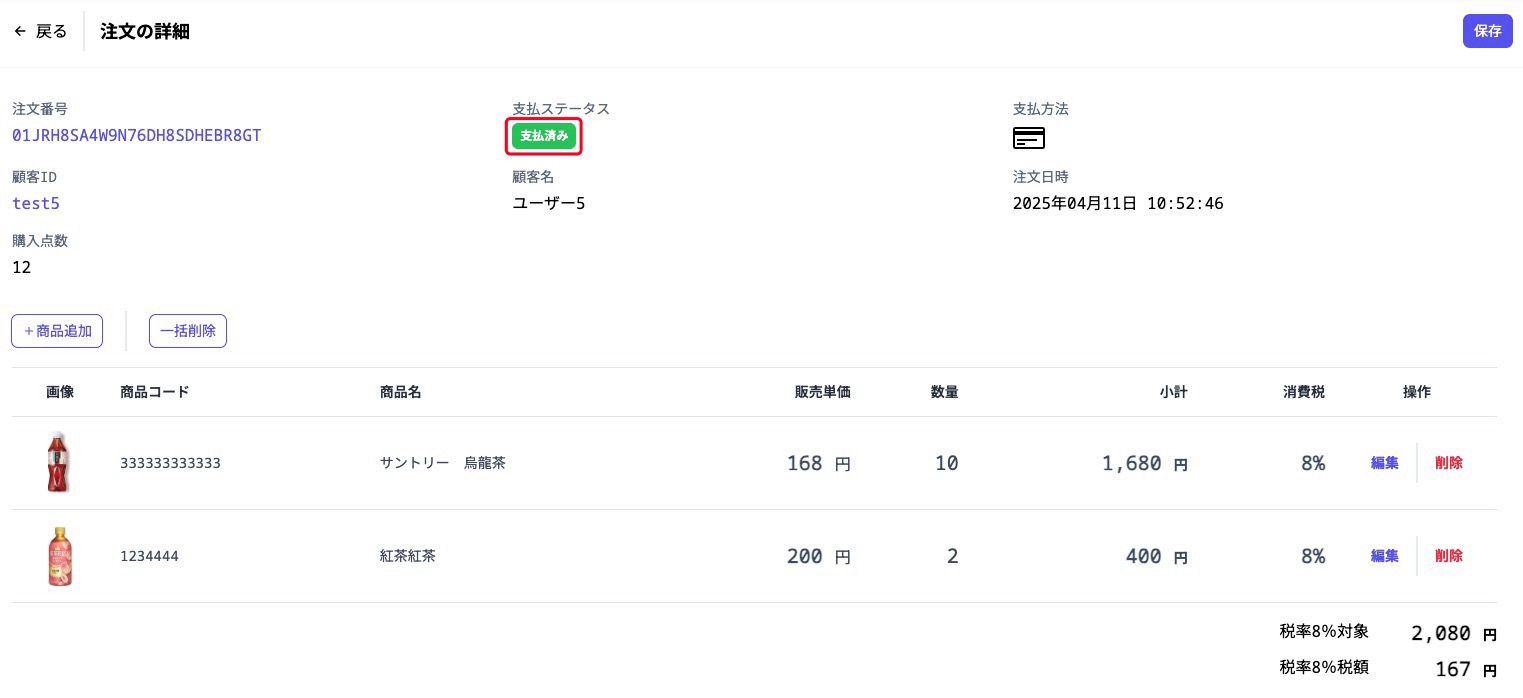Screen dimensions: 1523x698
Task: Click the 商品コード column header
Action: click(x=154, y=392)
